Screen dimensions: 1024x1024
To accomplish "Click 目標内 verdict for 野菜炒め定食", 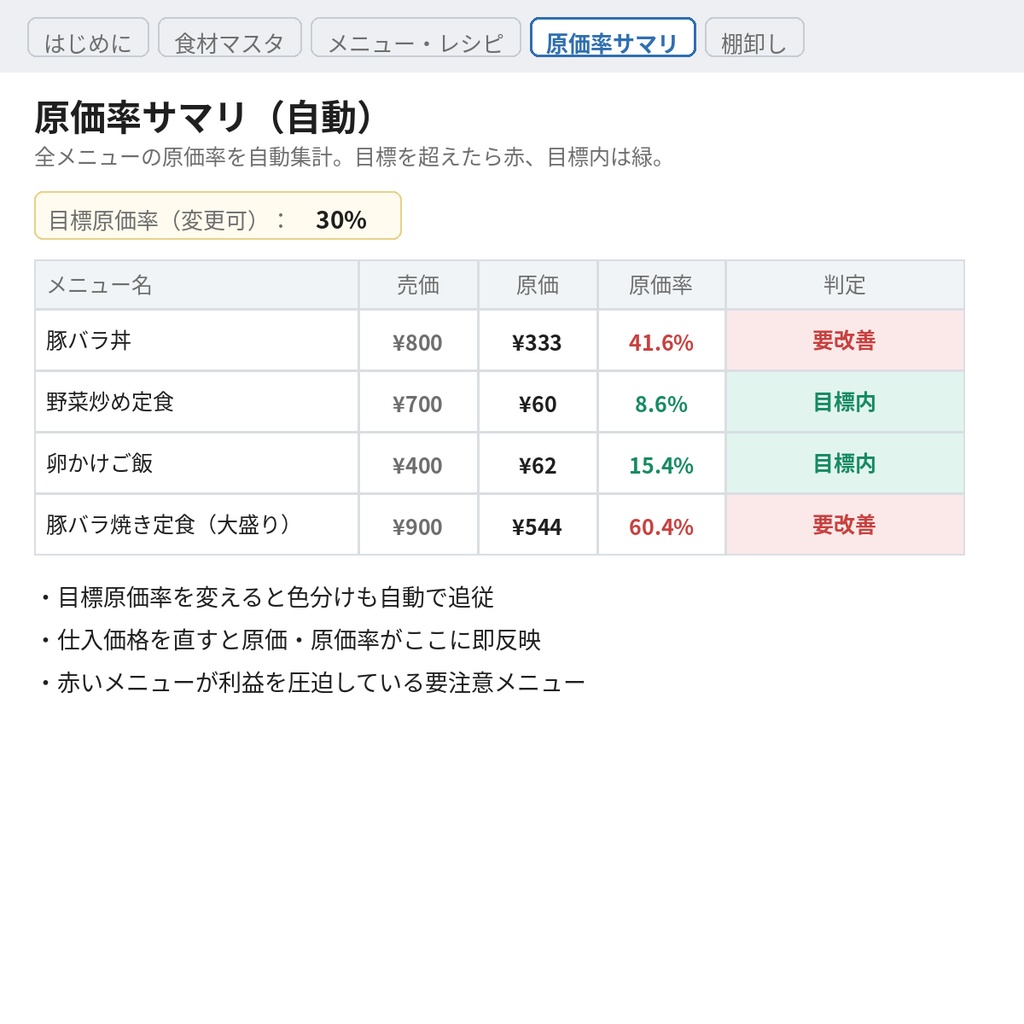I will click(x=844, y=402).
